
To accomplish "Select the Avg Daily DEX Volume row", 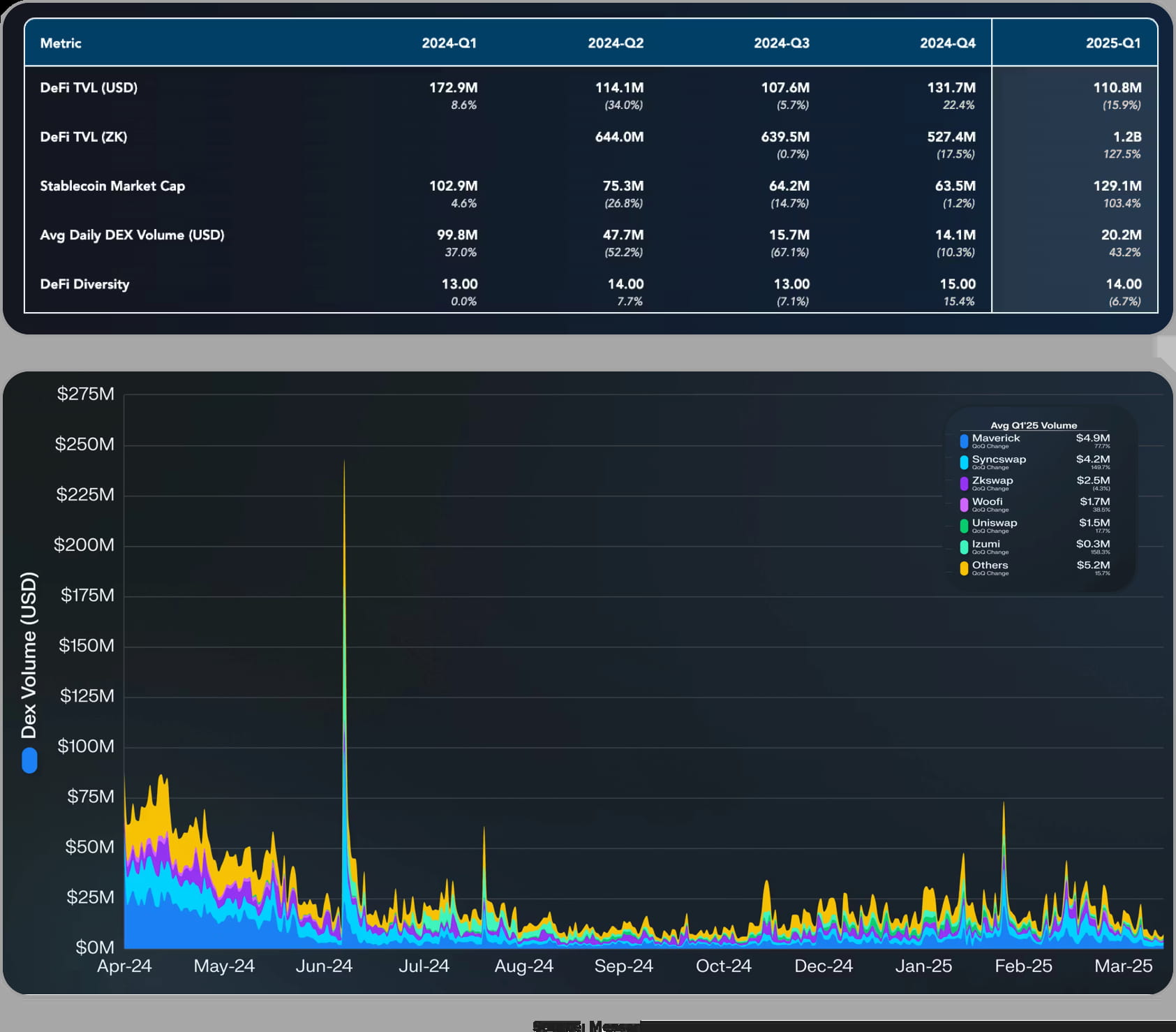I will [x=132, y=235].
